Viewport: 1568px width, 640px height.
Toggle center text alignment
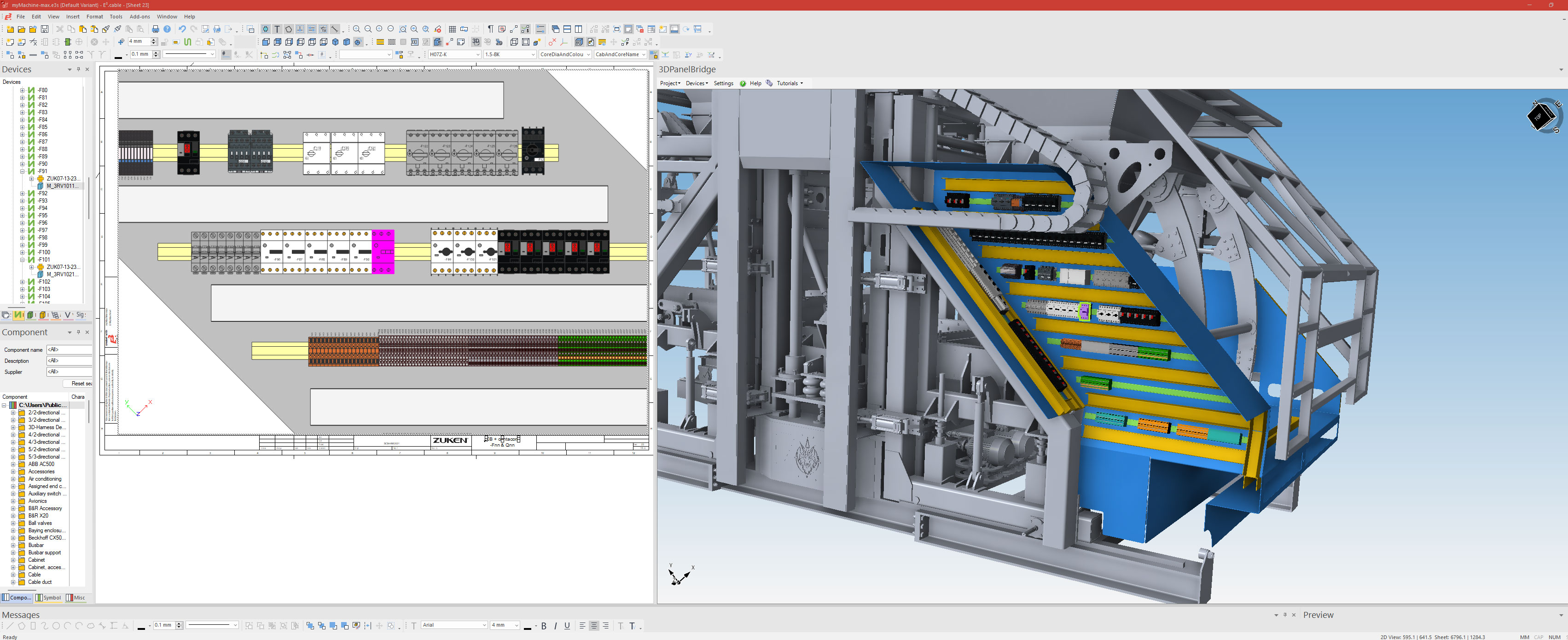click(x=594, y=625)
